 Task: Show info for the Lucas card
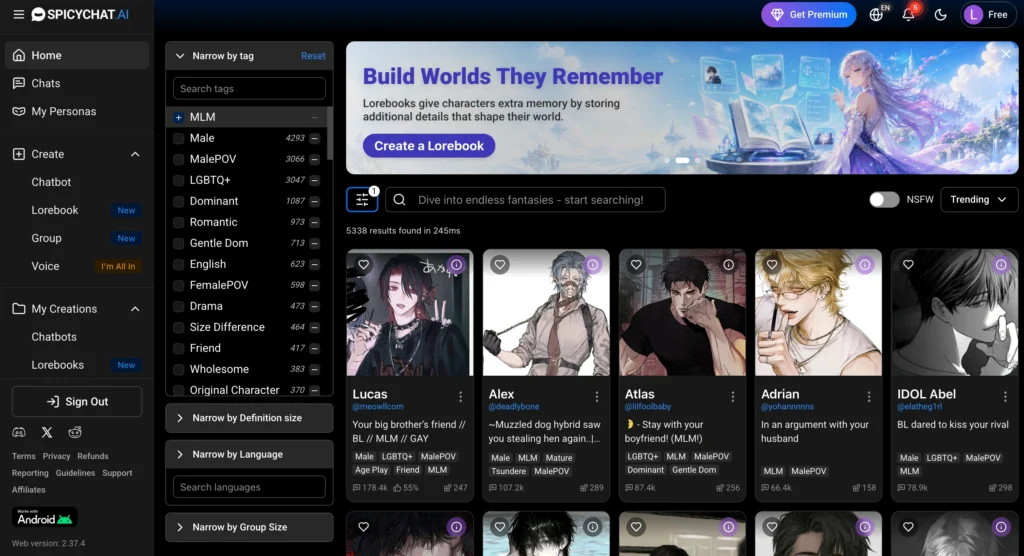pos(456,265)
